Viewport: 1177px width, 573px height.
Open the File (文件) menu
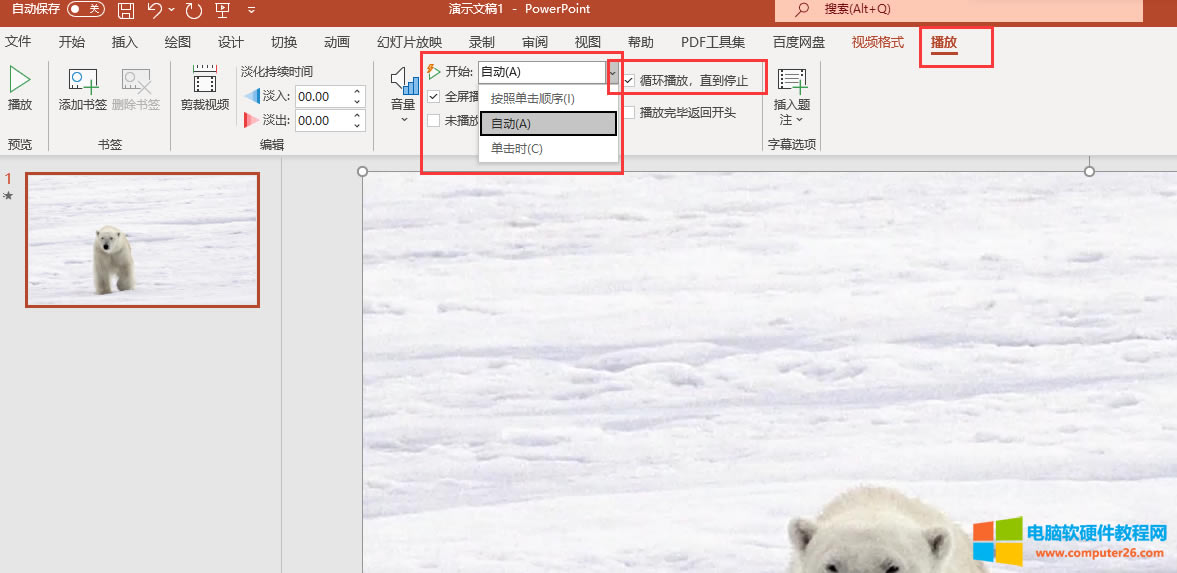pyautogui.click(x=18, y=42)
